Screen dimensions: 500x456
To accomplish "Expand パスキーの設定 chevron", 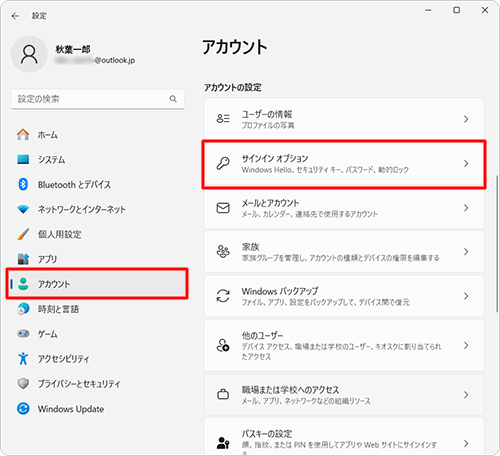I will tap(466, 443).
